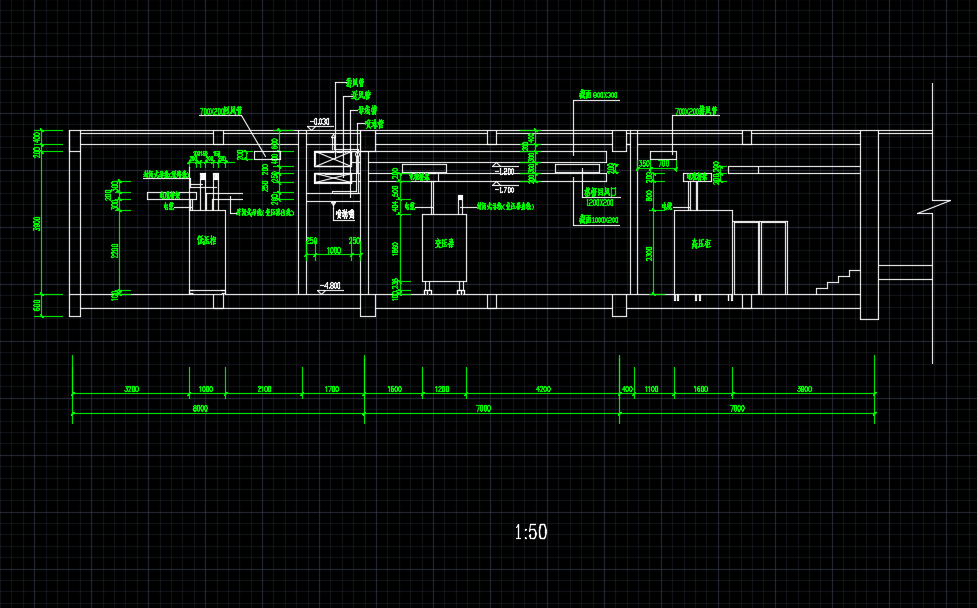Click the 1200X200 return air label

pyautogui.click(x=599, y=202)
